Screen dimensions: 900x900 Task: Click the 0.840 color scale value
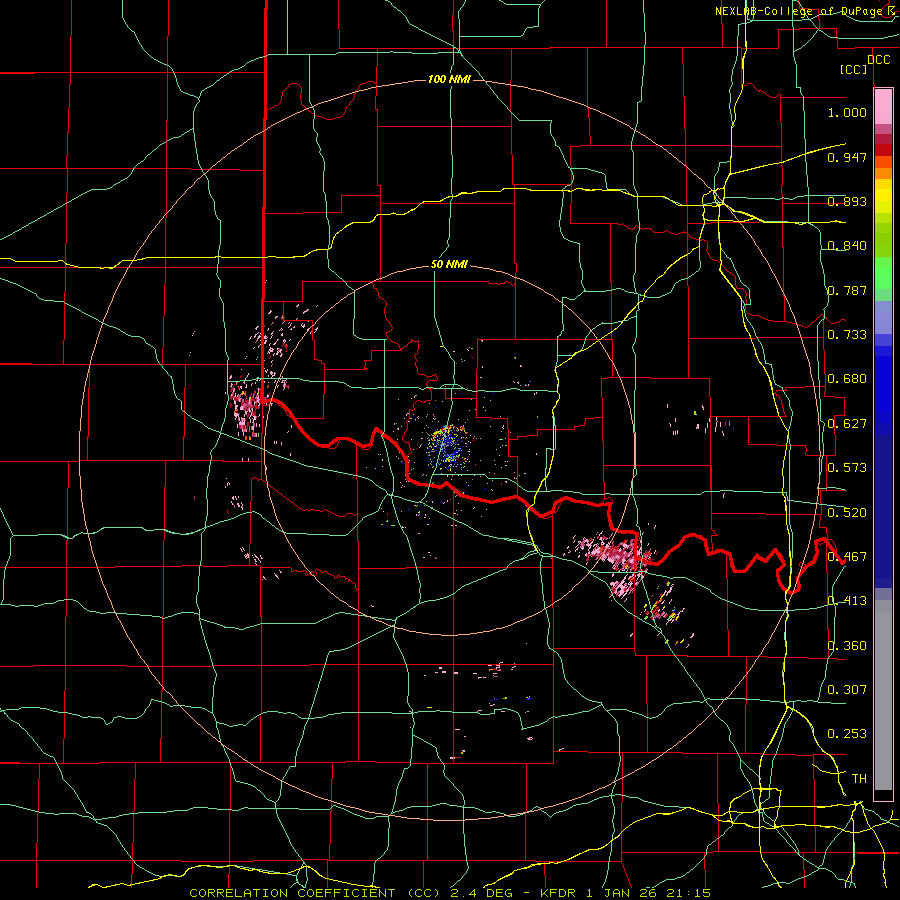847,246
